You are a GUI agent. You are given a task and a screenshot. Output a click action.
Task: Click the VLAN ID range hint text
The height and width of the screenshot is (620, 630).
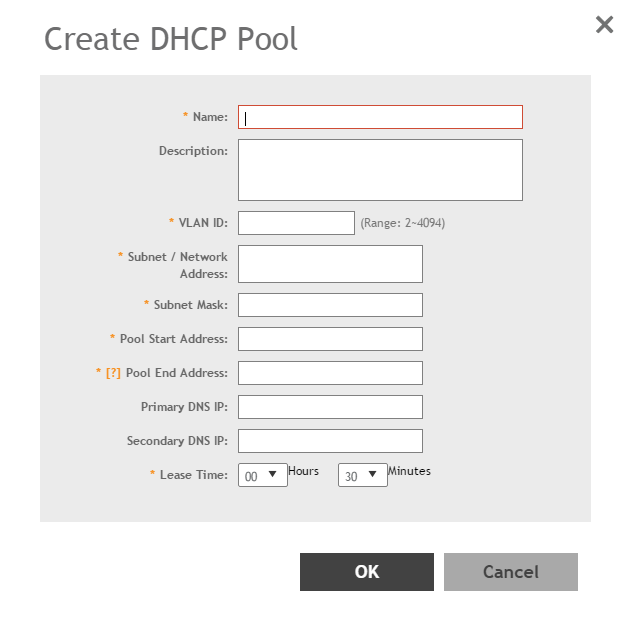tap(402, 223)
